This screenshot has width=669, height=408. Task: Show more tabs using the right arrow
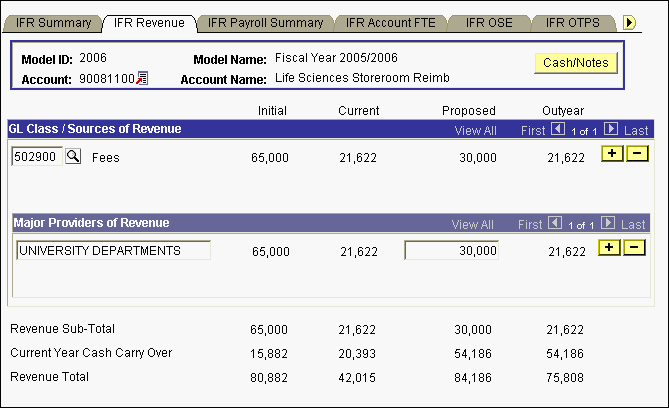(630, 22)
